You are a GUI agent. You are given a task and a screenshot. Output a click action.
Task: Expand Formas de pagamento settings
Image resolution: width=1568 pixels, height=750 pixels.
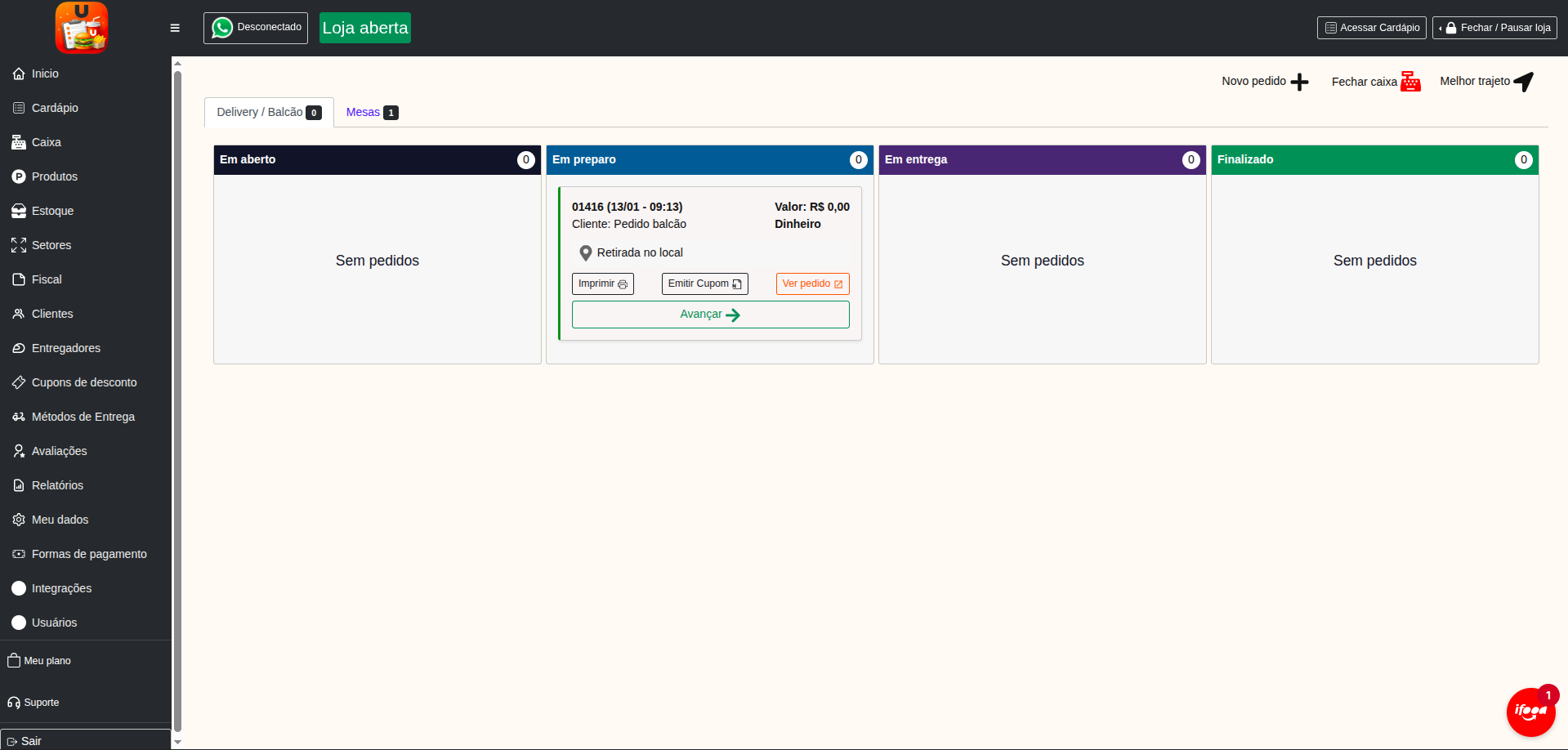[x=89, y=554]
